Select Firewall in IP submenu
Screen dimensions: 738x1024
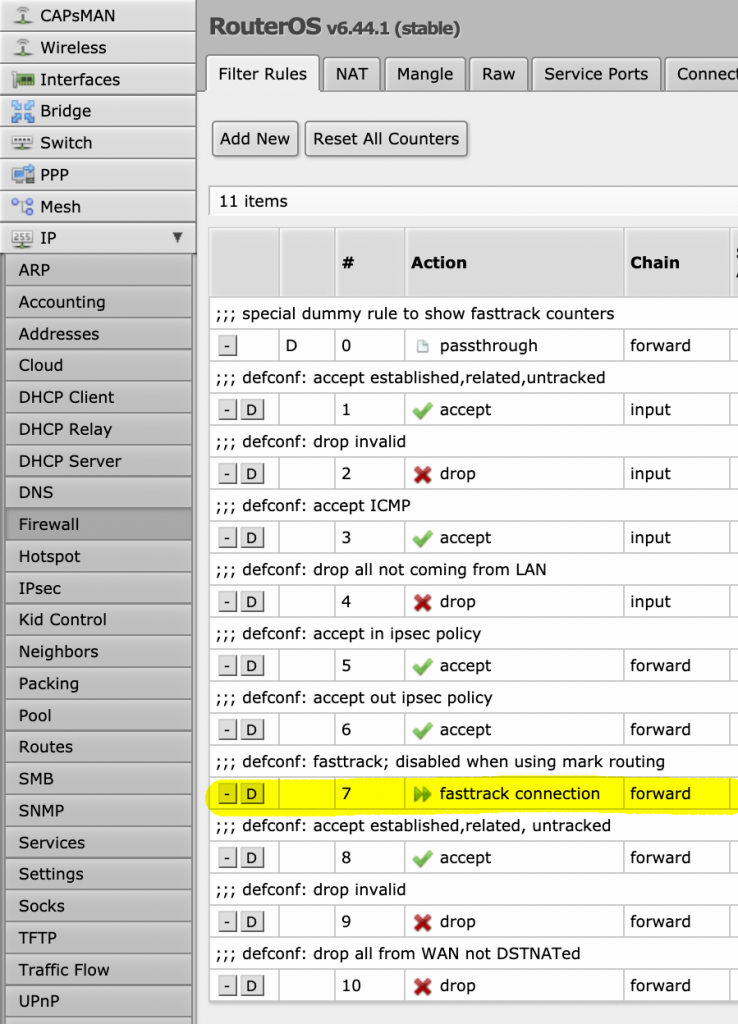[x=99, y=525]
